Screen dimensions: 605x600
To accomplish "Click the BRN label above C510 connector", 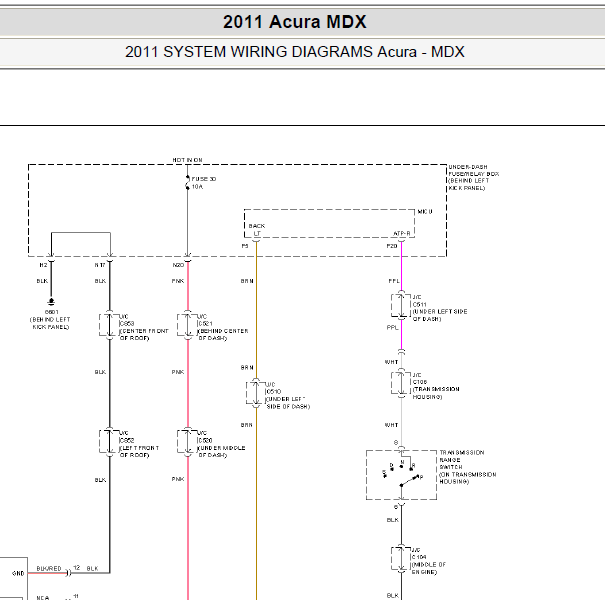I will point(247,368).
